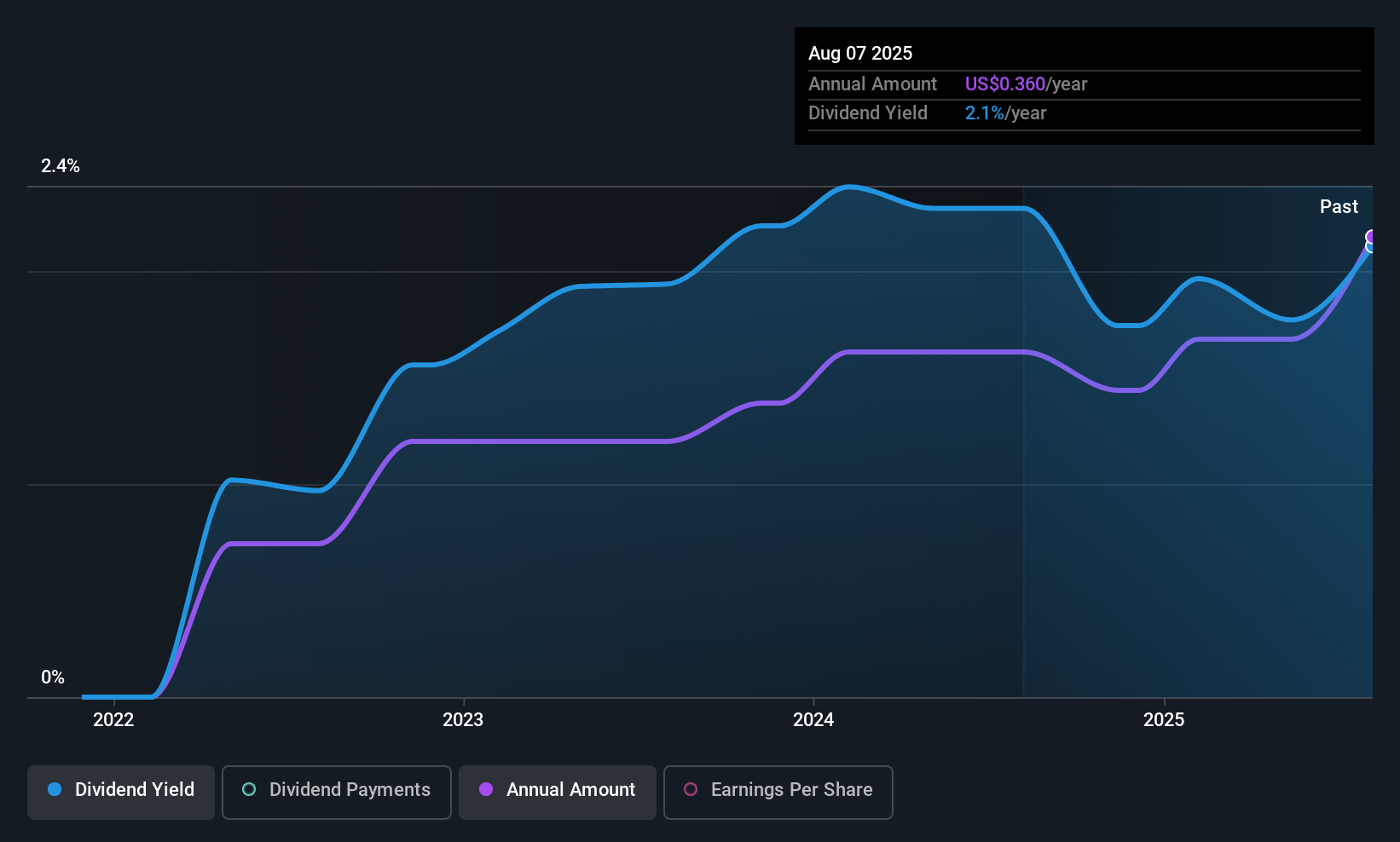Click the blue dot beside Dividend Yield

pos(55,790)
